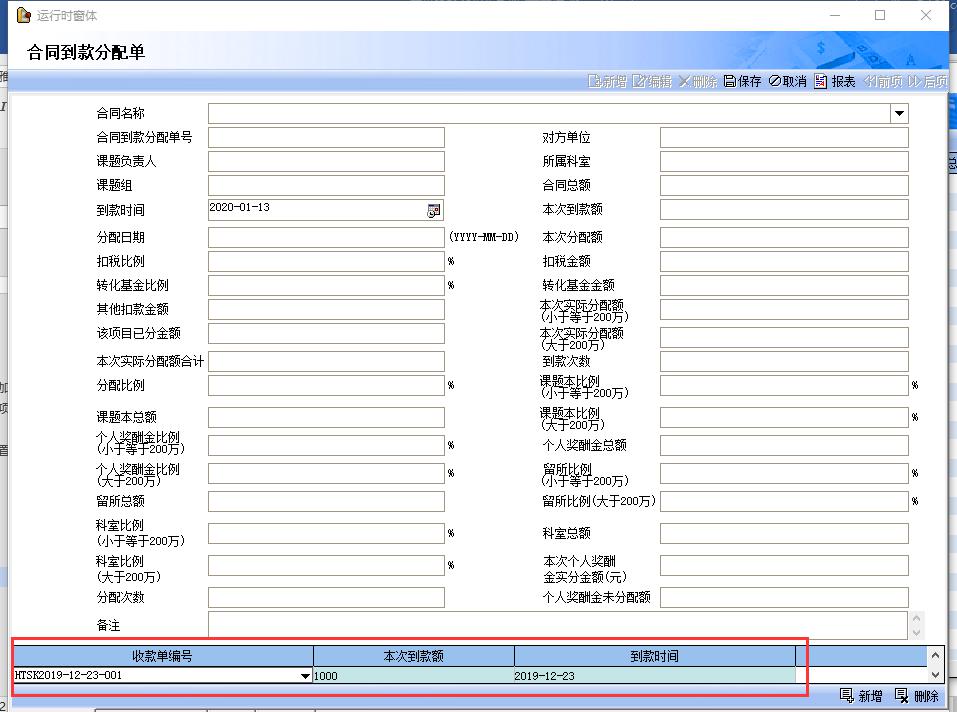Click the 保存 (Save) toolbar icon
Viewport: 957px width, 712px height.
(x=742, y=81)
